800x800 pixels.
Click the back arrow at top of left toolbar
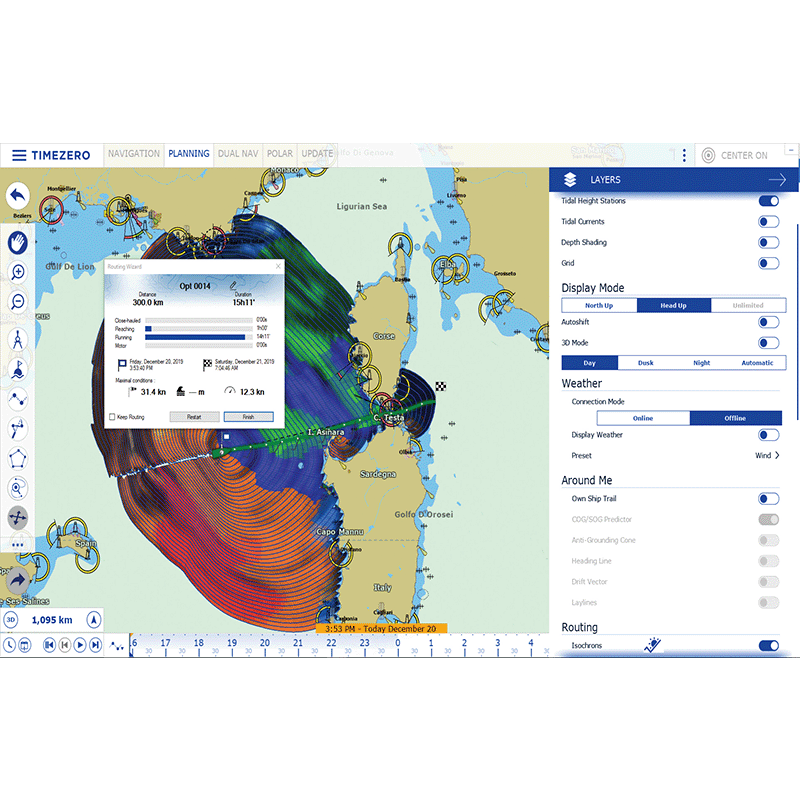16,196
